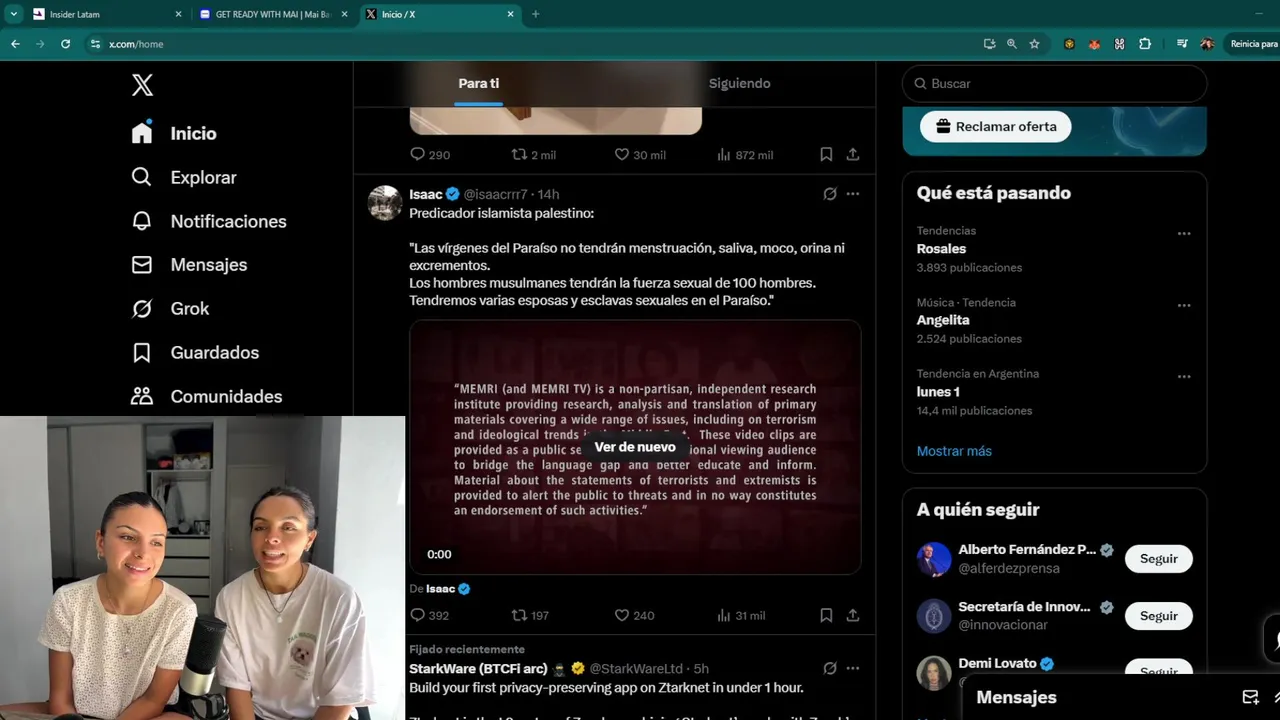Bookmark Isaac's post
The image size is (1280, 720).
click(x=826, y=615)
